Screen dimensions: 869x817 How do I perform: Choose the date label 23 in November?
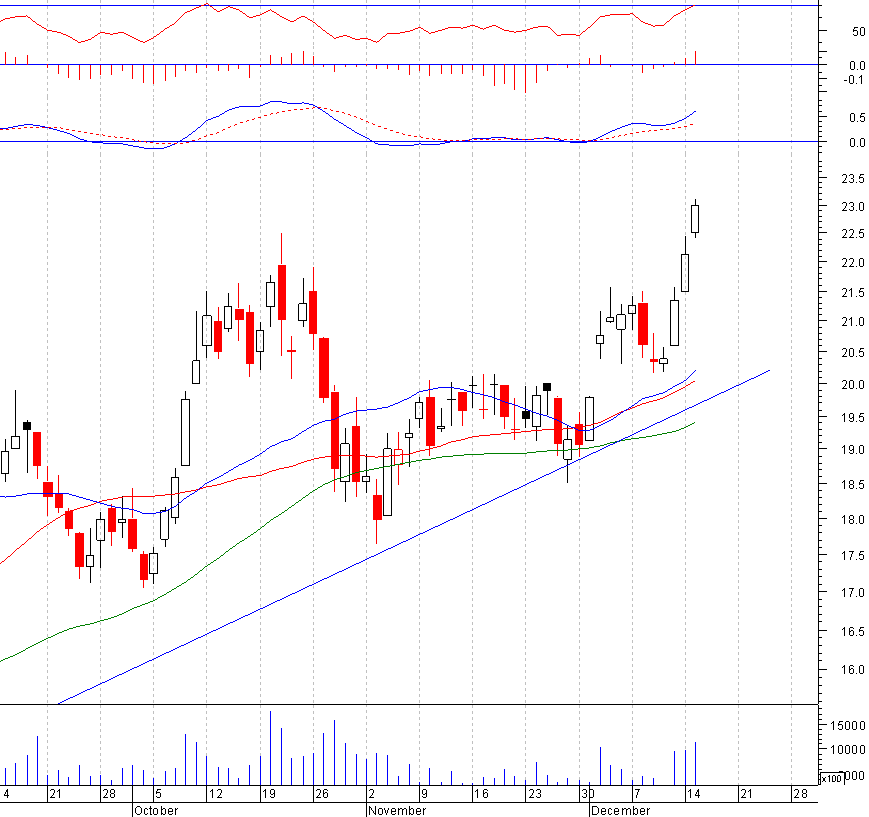click(x=534, y=794)
